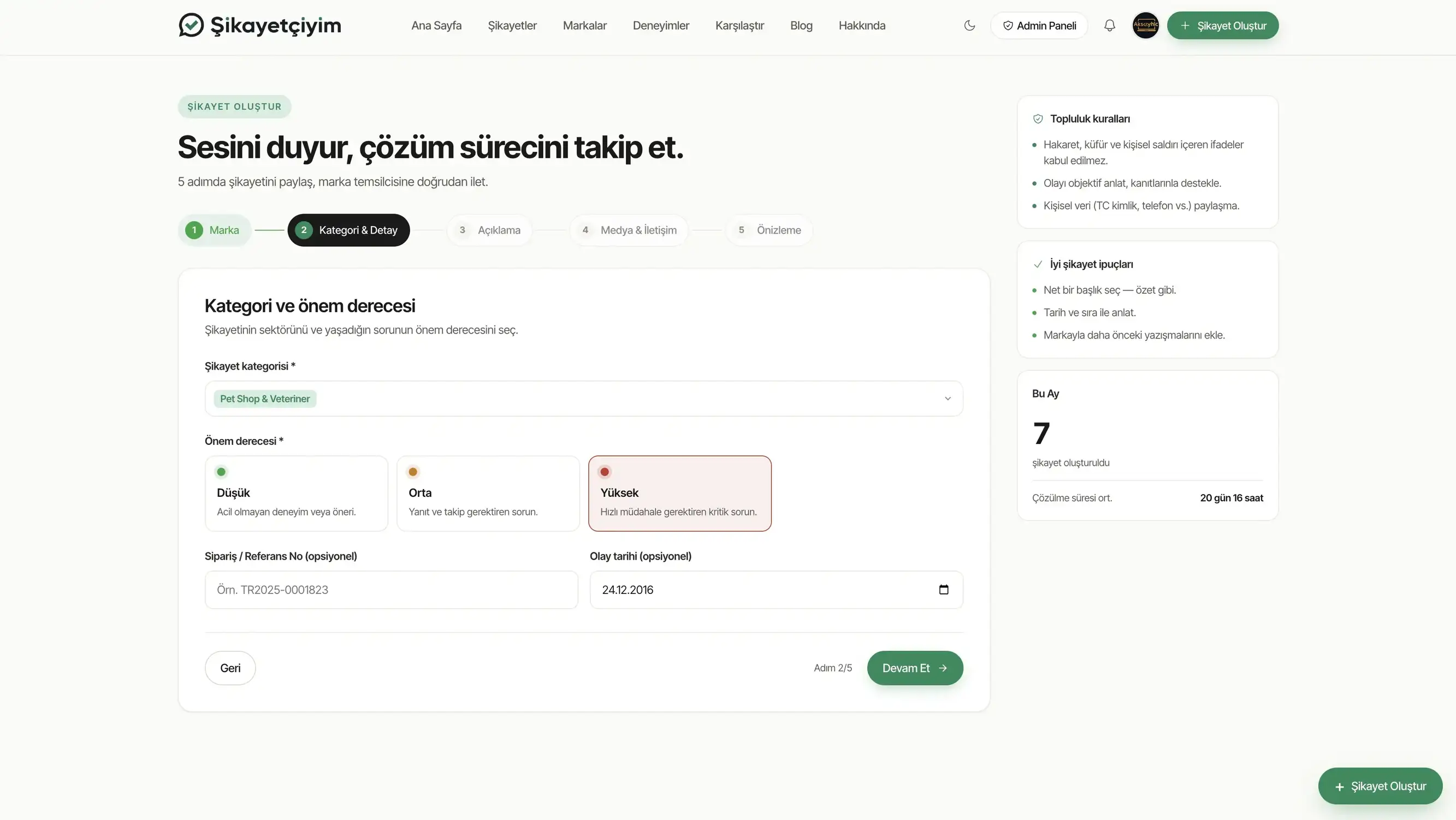Open Şikayetler navigation item
The height and width of the screenshot is (820, 1456).
[512, 26]
